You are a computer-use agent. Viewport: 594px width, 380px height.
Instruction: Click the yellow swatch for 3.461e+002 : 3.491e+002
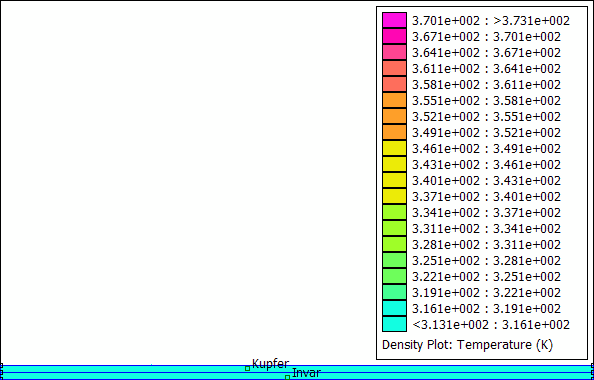(x=394, y=148)
